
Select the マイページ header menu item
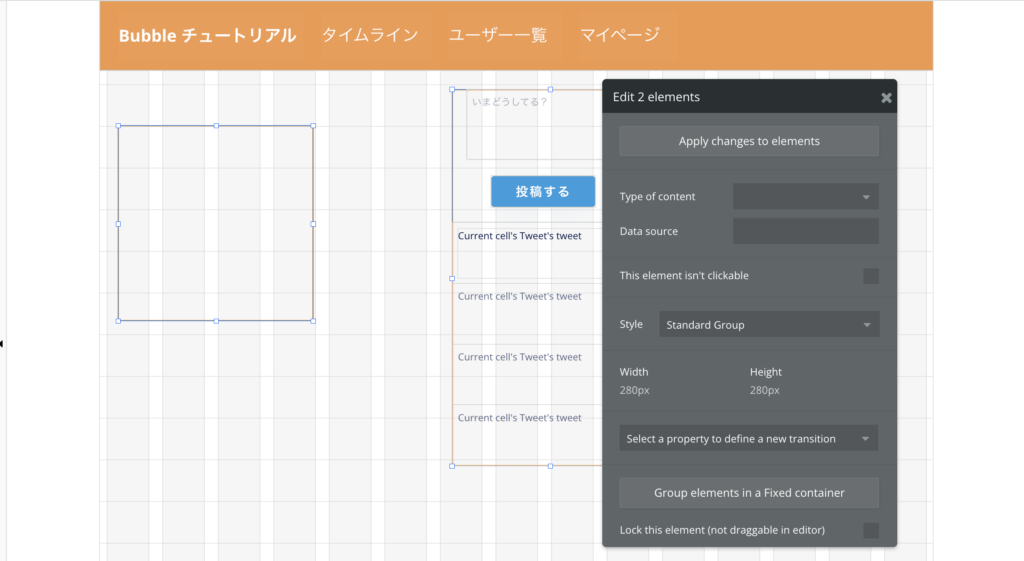620,35
